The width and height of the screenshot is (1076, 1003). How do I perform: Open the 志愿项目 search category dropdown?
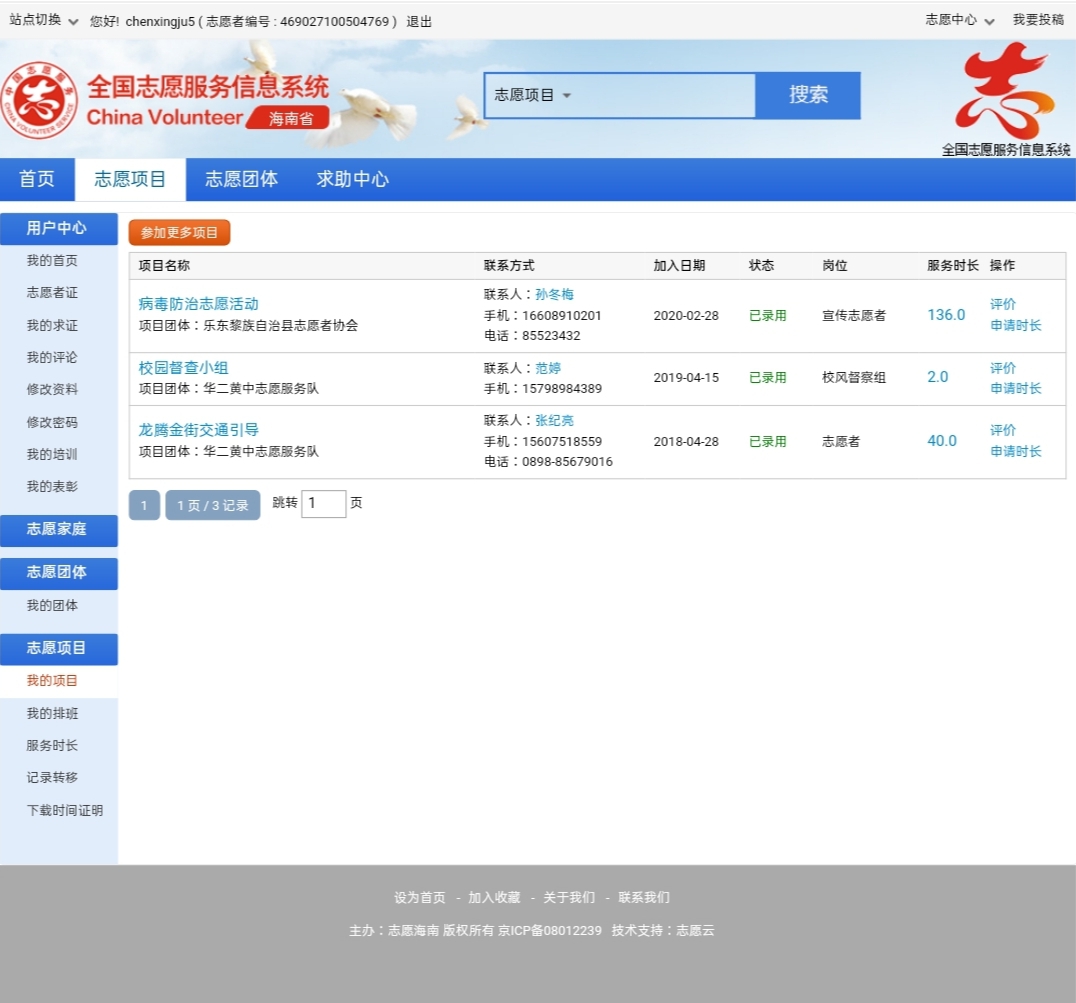click(533, 96)
